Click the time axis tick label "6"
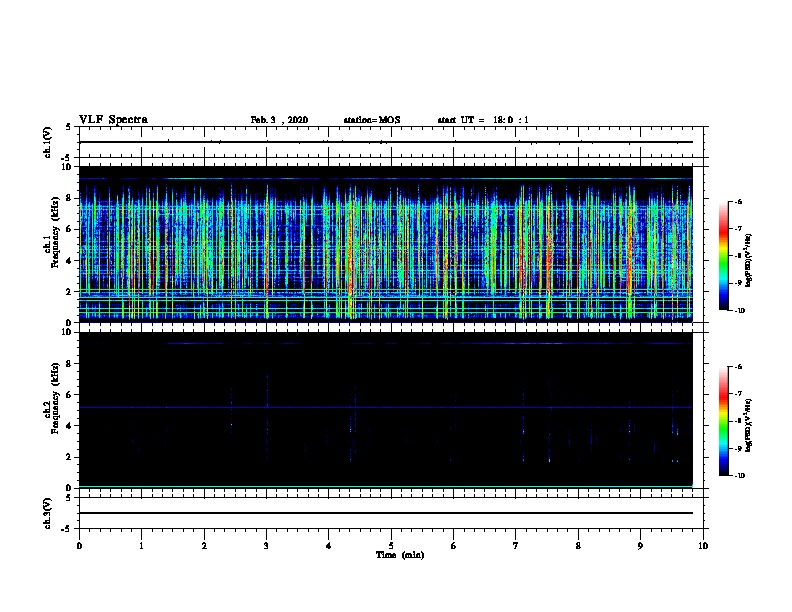This screenshot has height=612, width=792. pos(453,546)
